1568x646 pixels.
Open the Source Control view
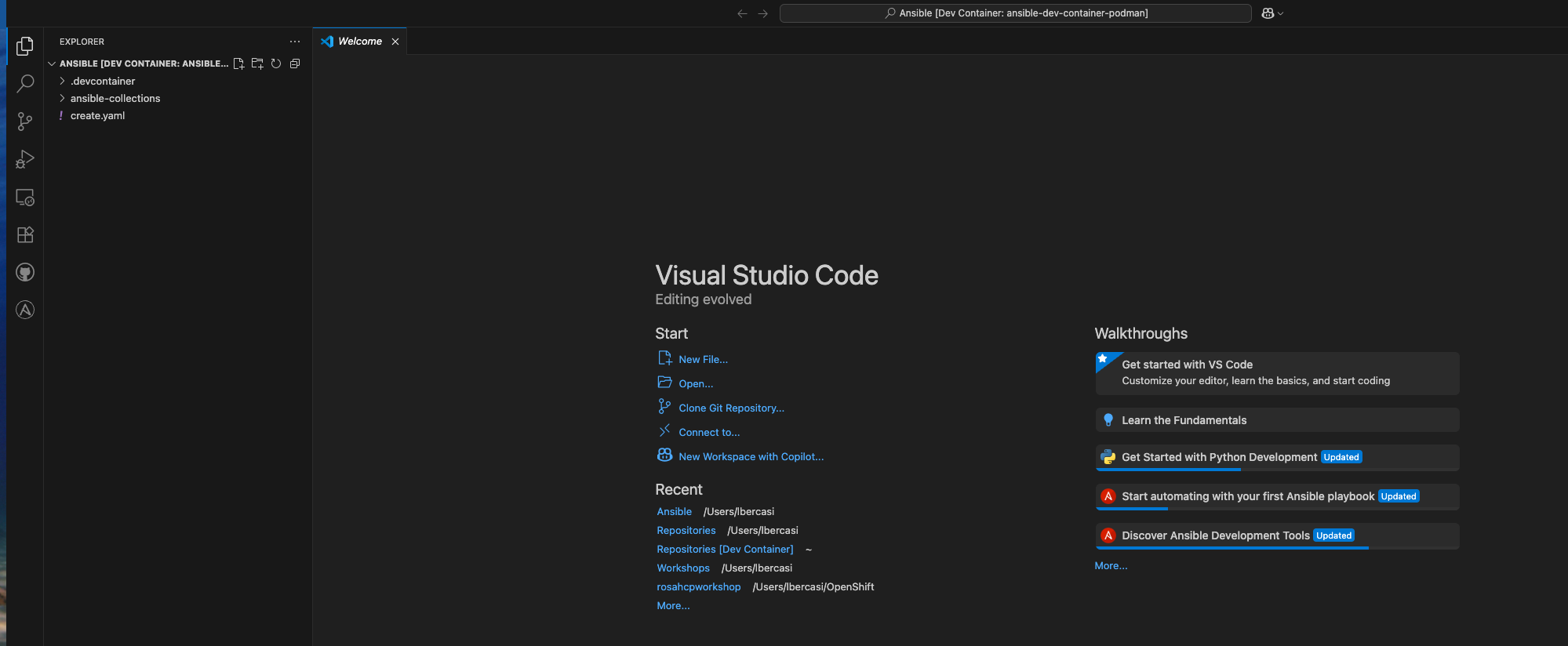click(x=25, y=122)
